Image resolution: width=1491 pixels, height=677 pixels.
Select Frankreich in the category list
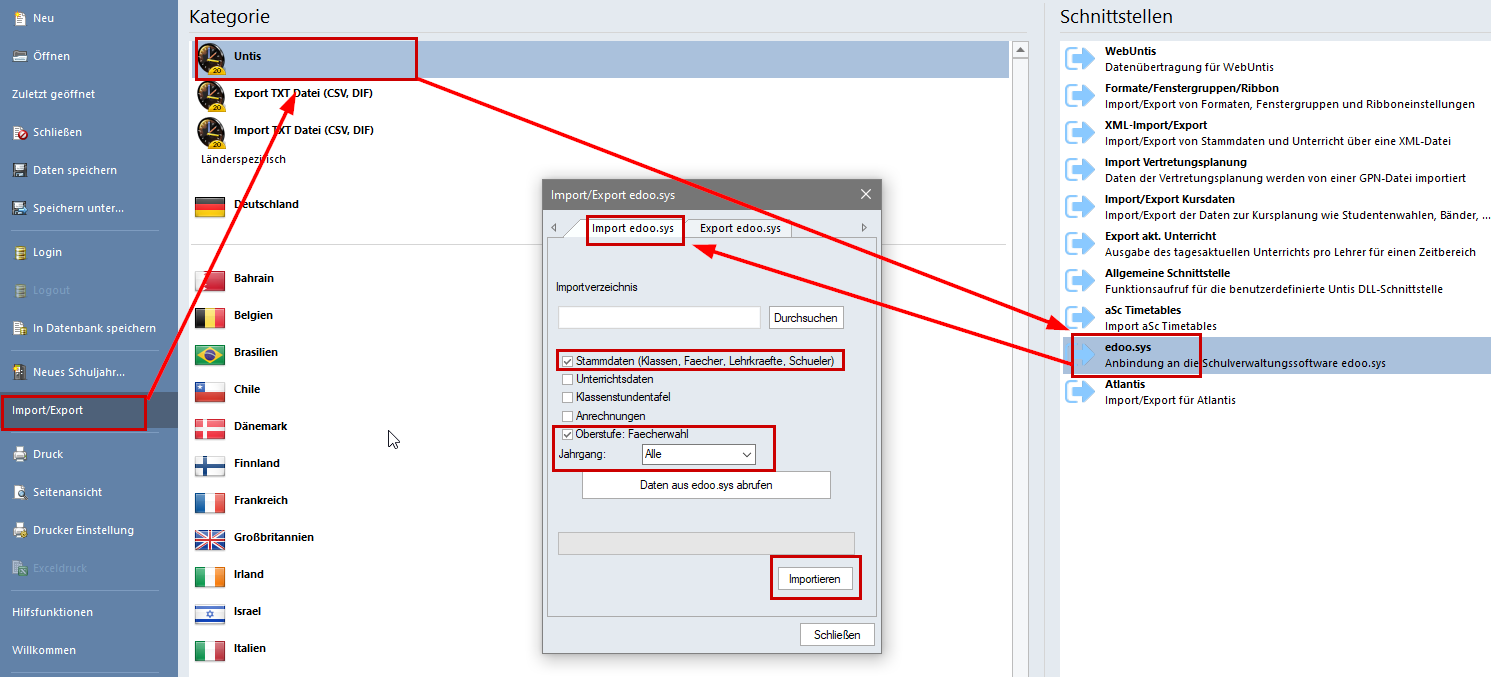tap(600, 503)
